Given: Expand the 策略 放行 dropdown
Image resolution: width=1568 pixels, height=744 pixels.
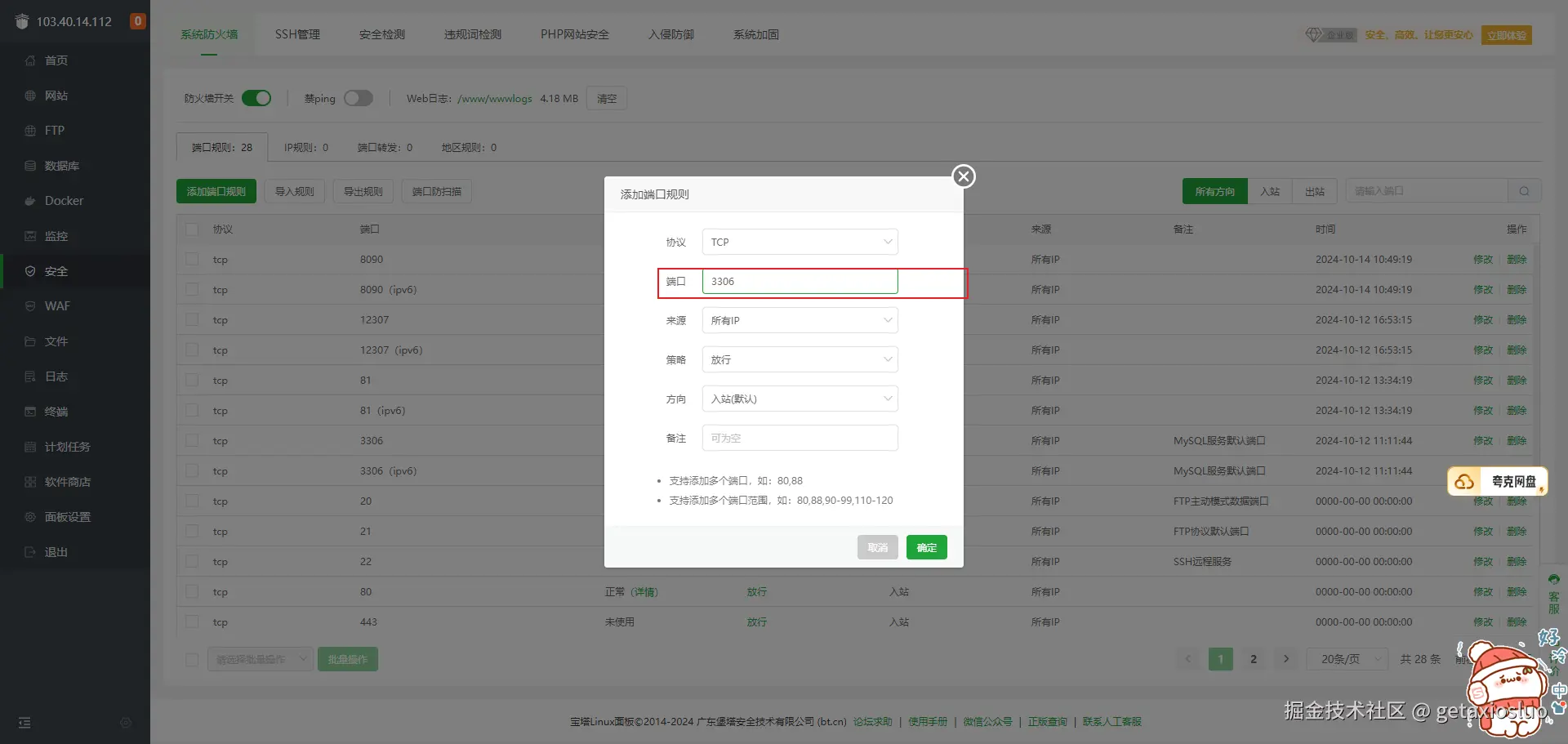Looking at the screenshot, I should pos(800,359).
